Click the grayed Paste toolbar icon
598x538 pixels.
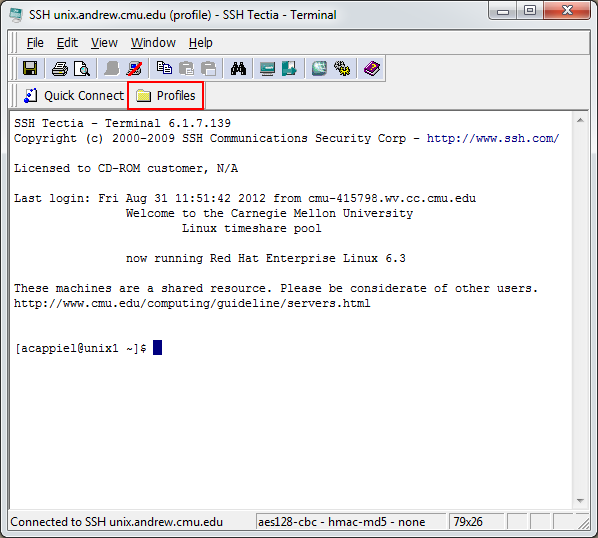[186, 69]
